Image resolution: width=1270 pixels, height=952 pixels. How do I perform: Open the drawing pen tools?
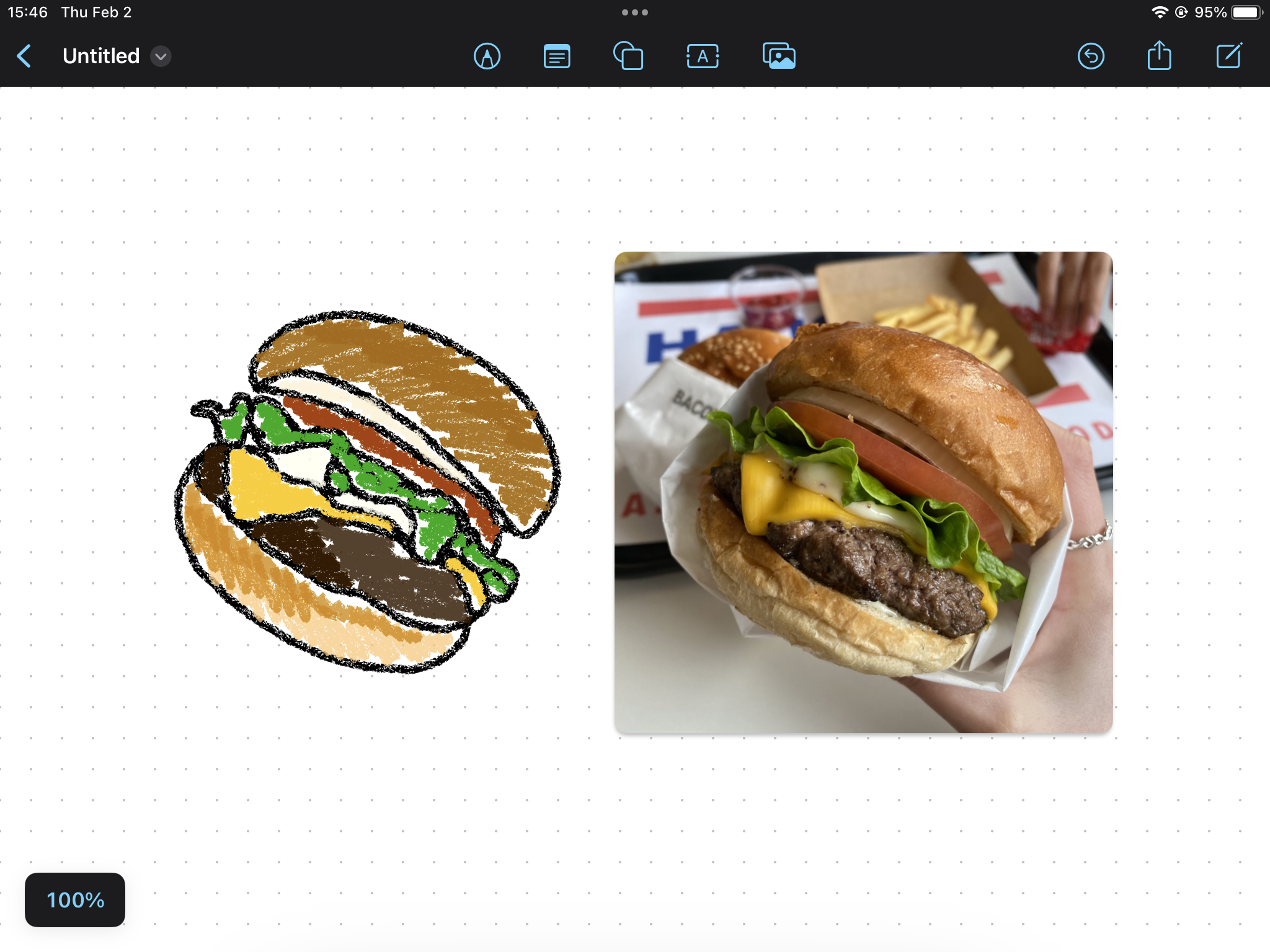[487, 56]
